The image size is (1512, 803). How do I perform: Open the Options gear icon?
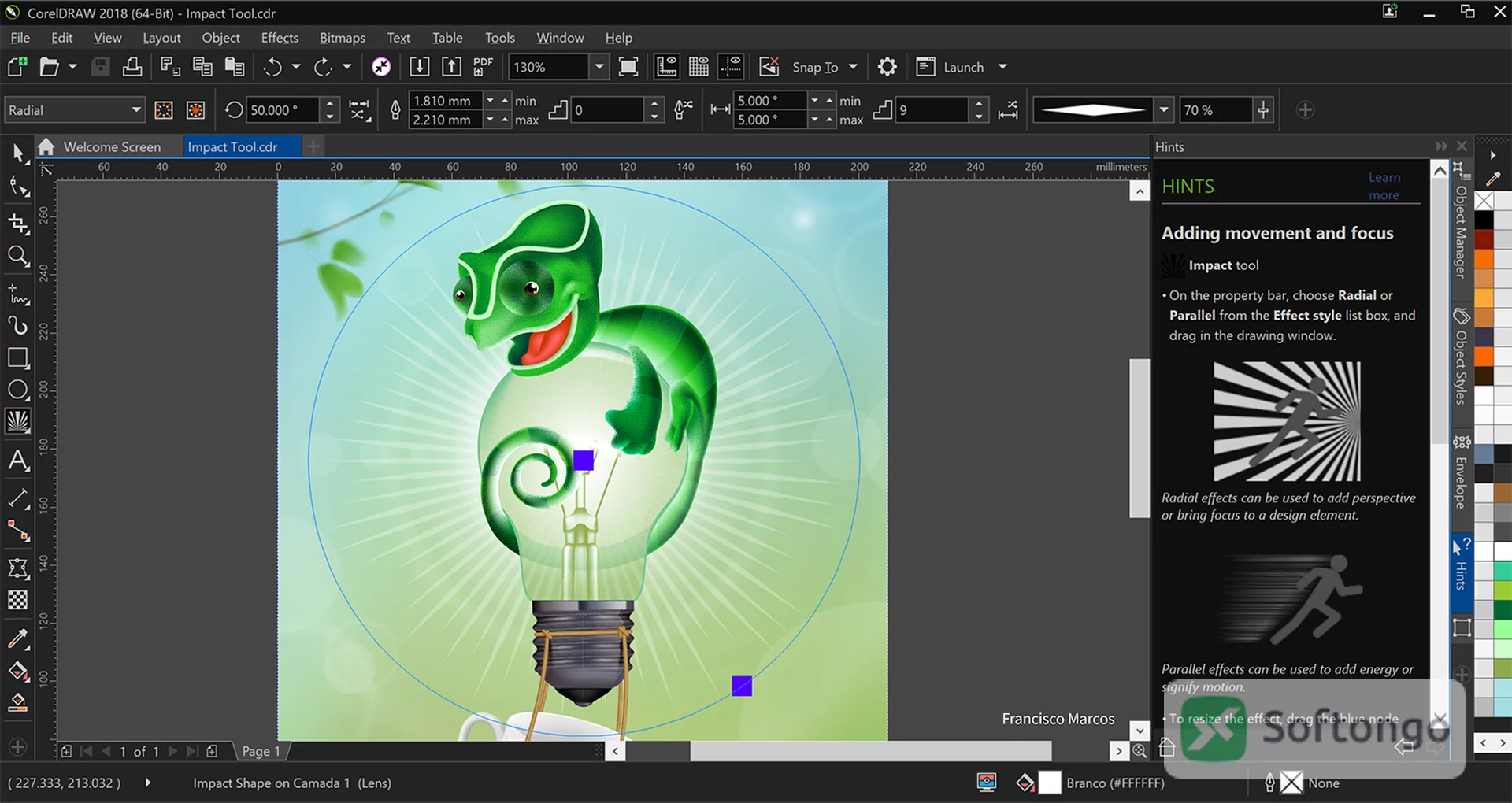888,67
